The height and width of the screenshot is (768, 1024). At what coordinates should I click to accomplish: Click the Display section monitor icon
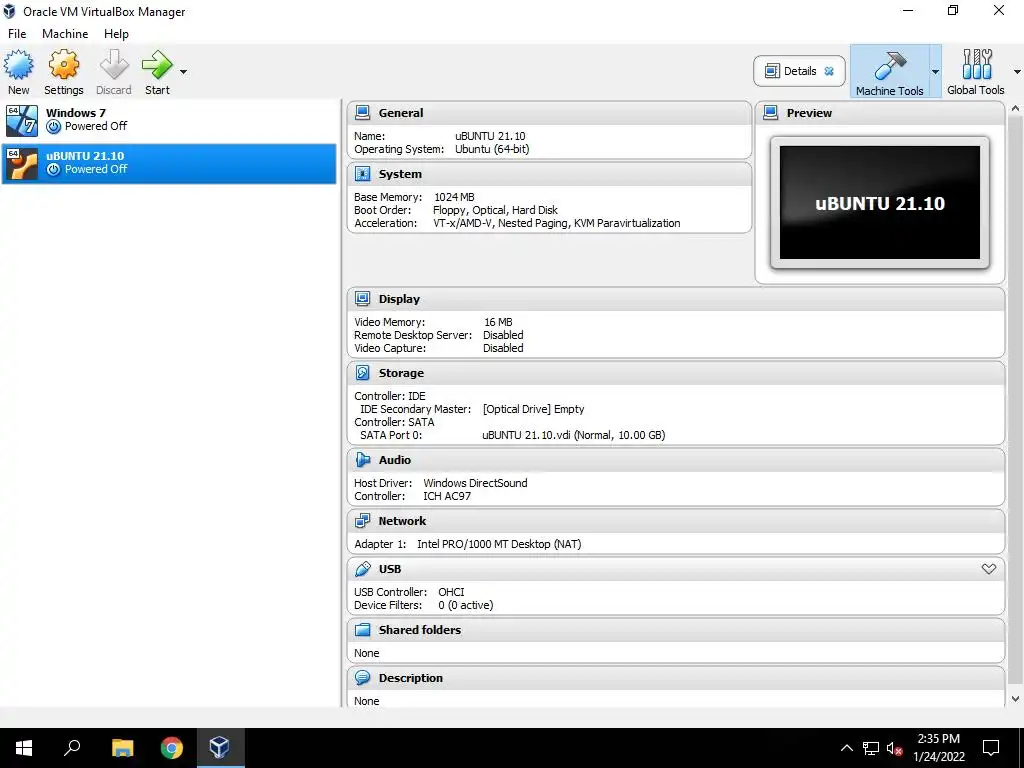tap(362, 298)
